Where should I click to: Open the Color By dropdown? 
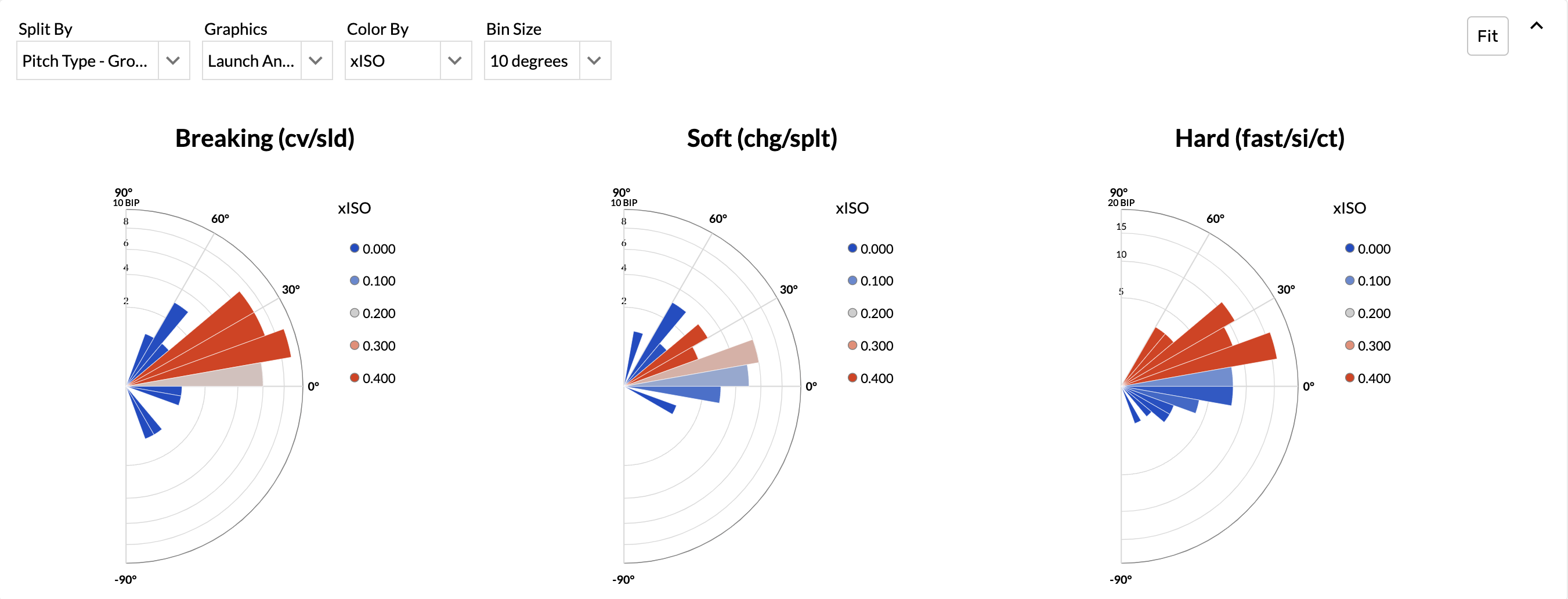pyautogui.click(x=456, y=60)
